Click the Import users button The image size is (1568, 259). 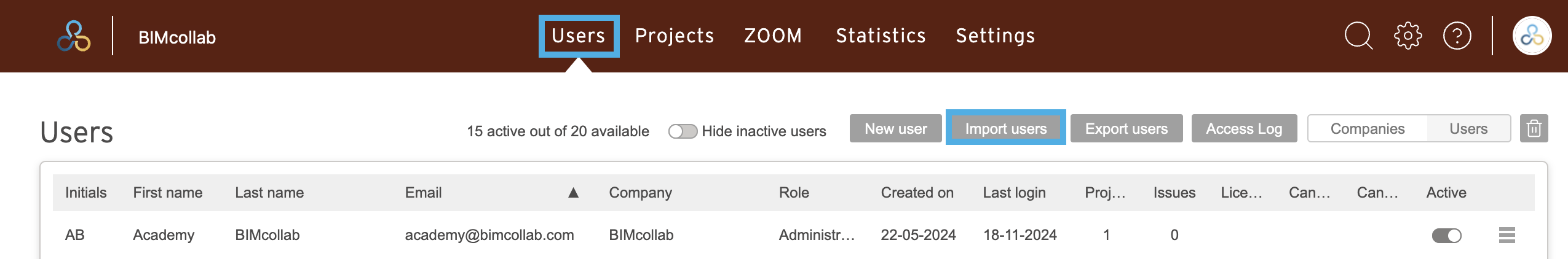1005,128
